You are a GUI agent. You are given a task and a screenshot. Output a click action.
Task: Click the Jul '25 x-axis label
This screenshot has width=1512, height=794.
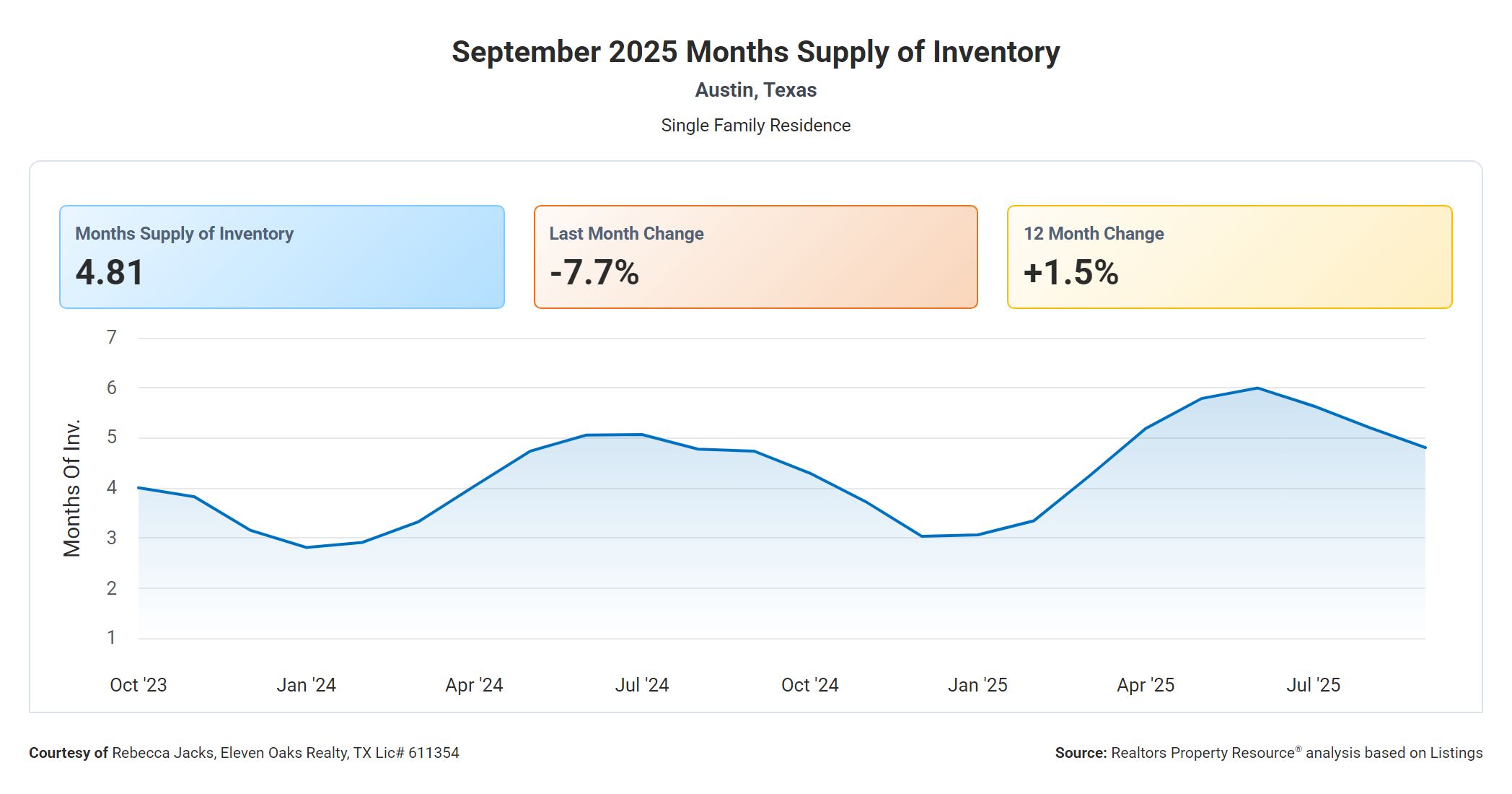pyautogui.click(x=1314, y=685)
